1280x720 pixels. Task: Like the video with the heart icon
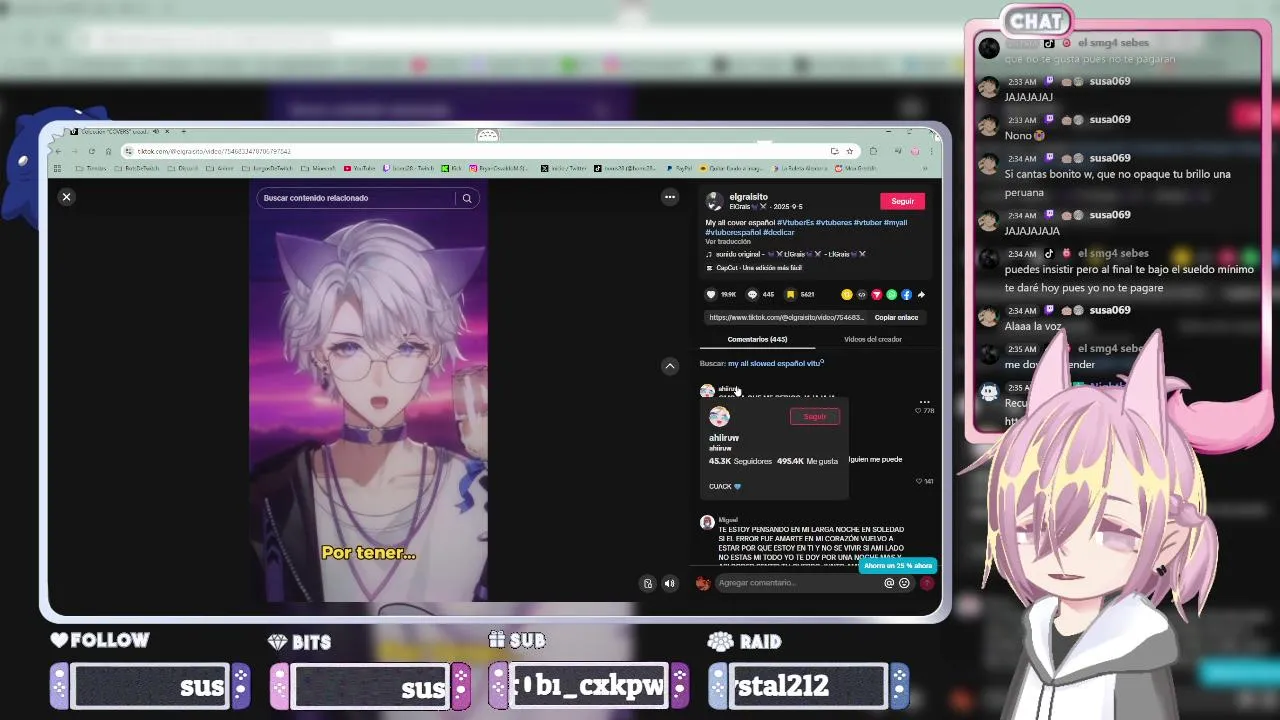click(x=711, y=295)
